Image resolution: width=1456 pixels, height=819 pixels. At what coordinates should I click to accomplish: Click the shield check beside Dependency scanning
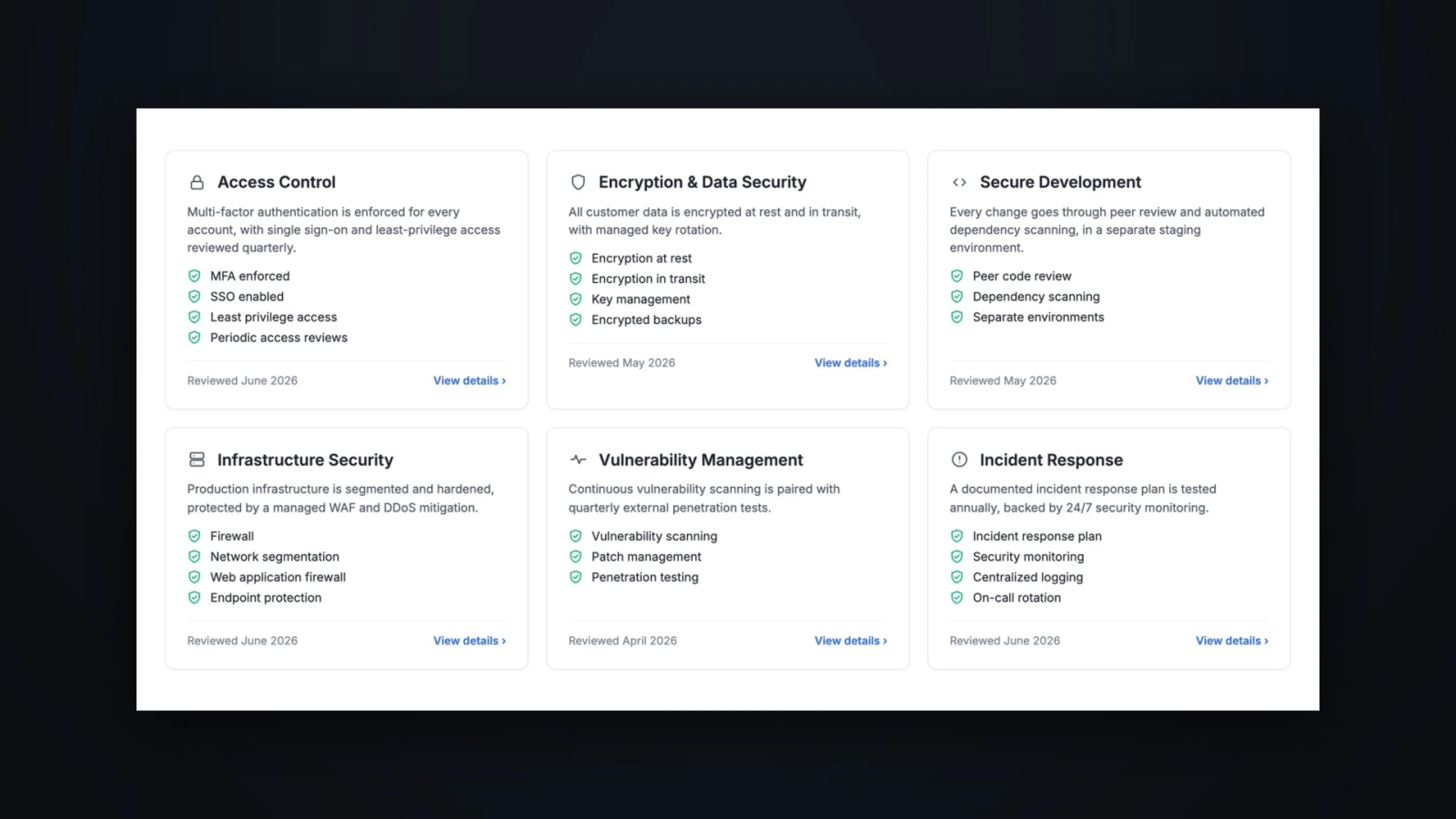pyautogui.click(x=957, y=296)
